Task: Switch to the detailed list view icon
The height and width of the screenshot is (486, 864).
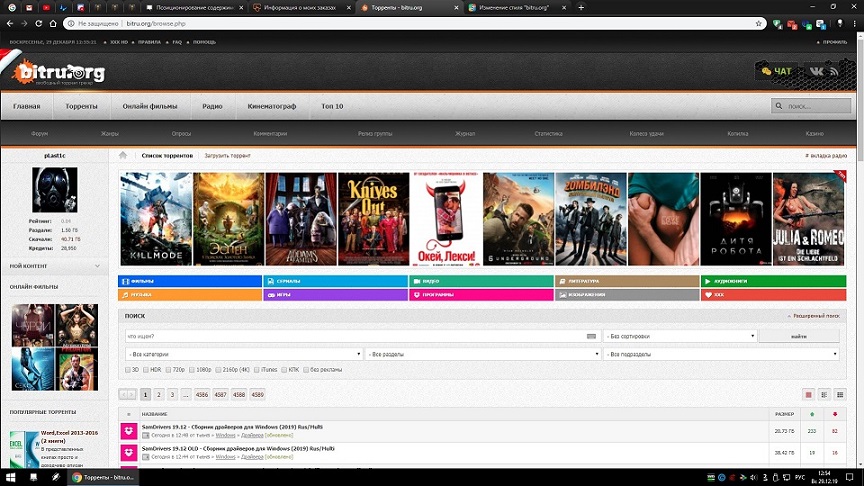Action: 824,395
